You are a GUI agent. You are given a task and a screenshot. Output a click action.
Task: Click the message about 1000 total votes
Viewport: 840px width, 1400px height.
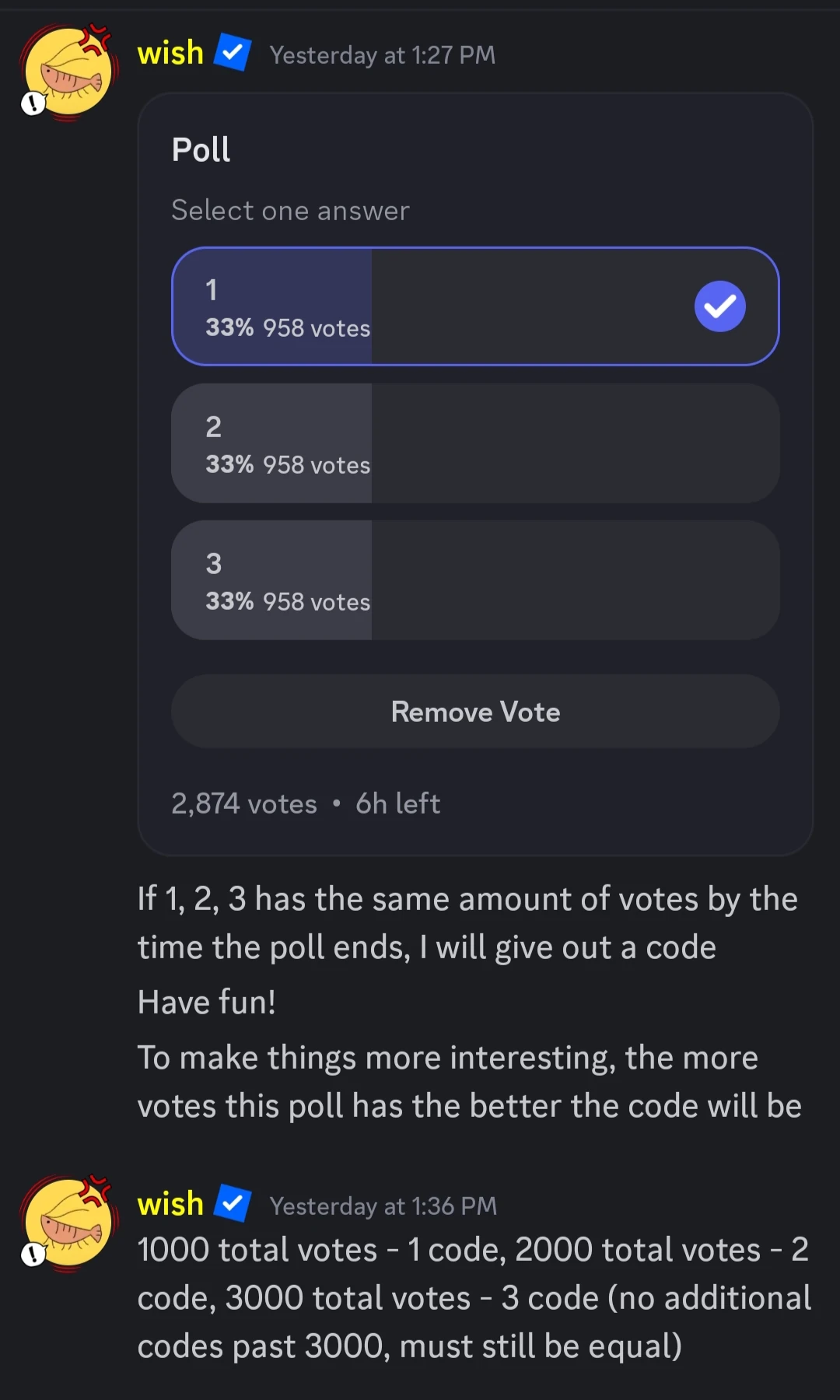point(474,1297)
